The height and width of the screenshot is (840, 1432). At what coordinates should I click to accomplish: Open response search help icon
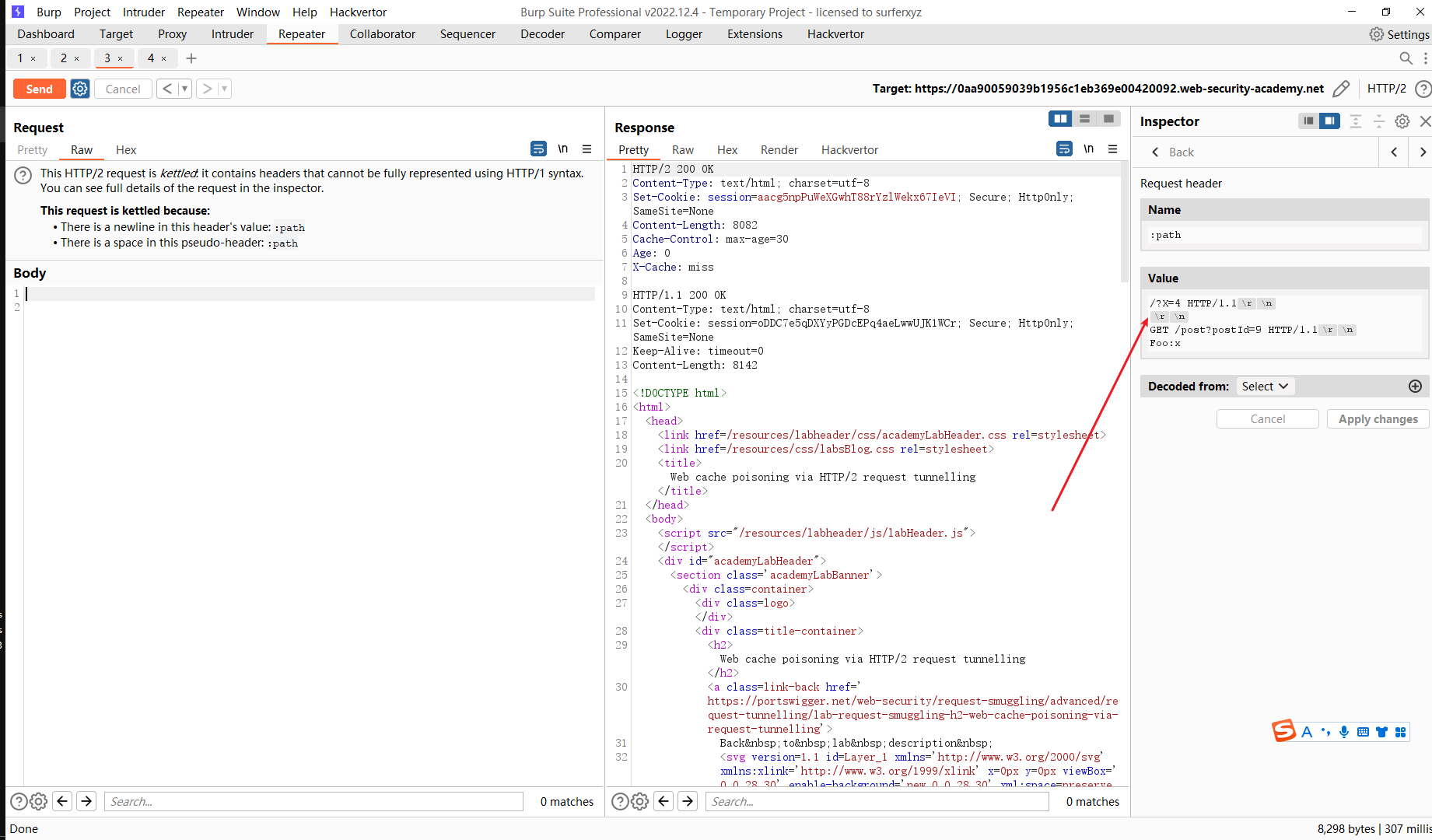tap(620, 801)
